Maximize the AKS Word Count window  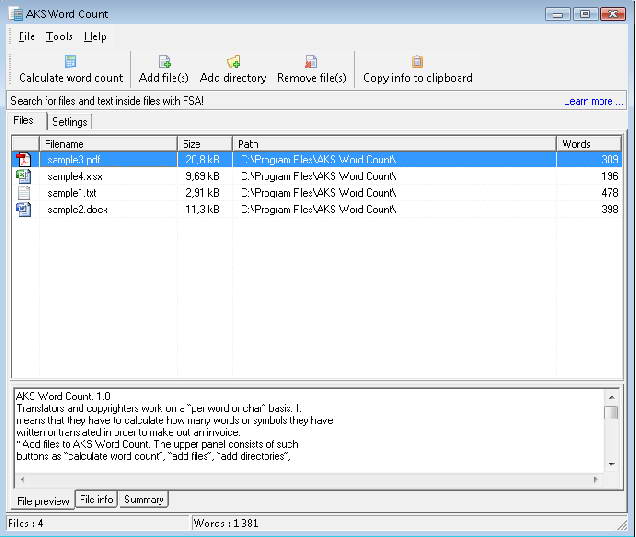pyautogui.click(x=585, y=15)
